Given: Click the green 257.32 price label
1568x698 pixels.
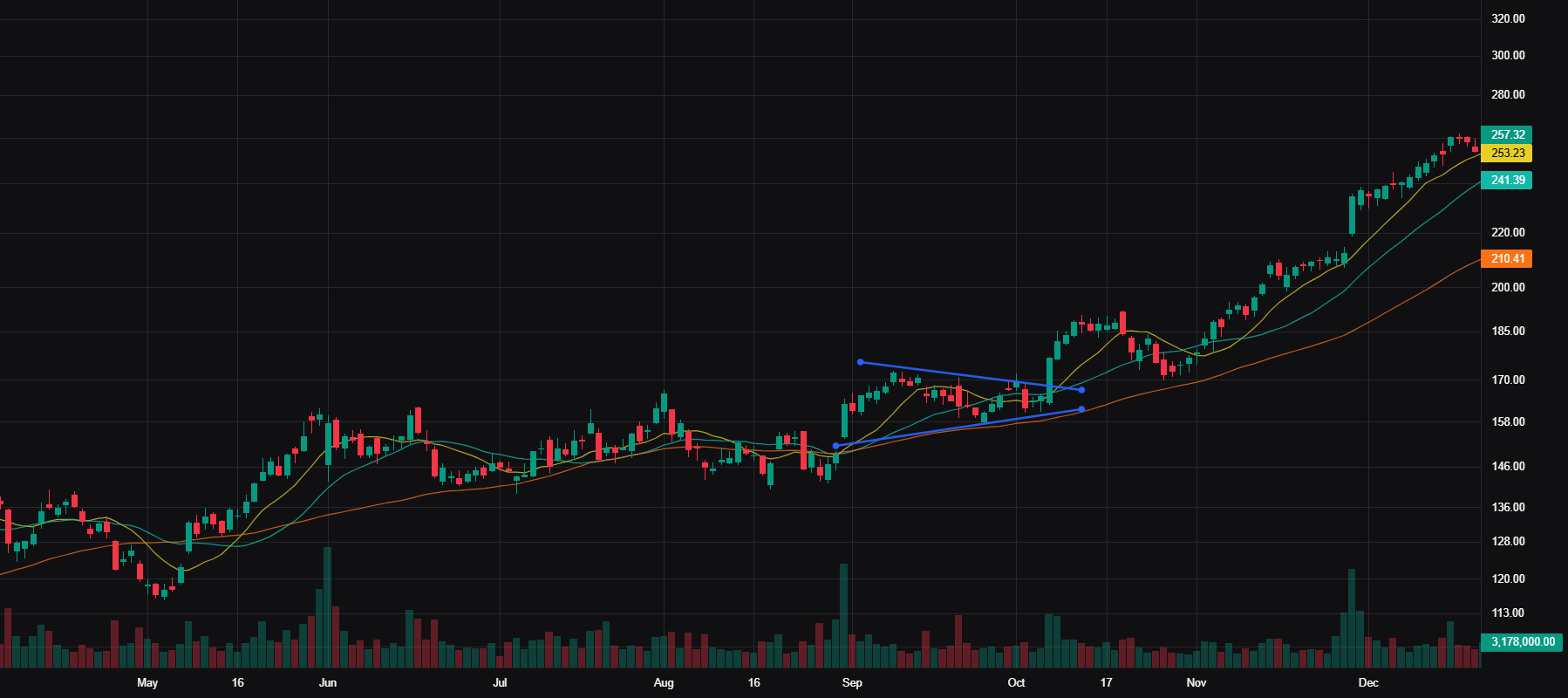Looking at the screenshot, I should point(1507,134).
